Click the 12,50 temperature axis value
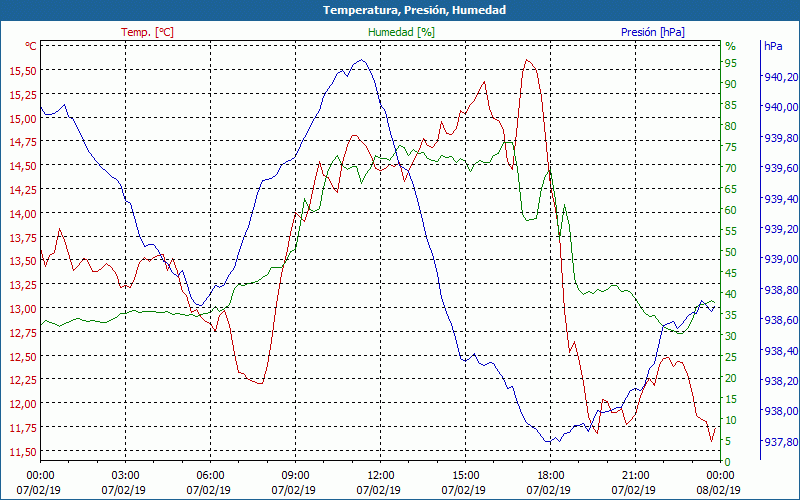 tap(23, 357)
